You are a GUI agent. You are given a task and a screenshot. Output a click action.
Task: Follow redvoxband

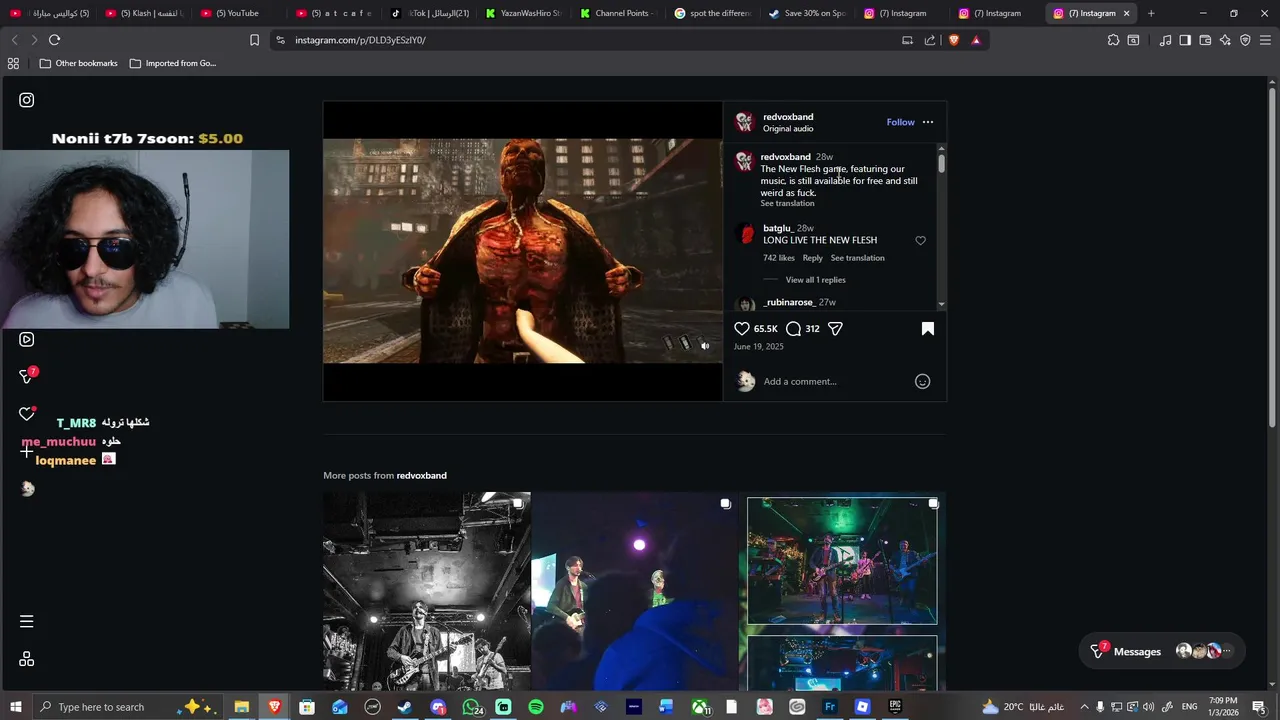coord(900,122)
